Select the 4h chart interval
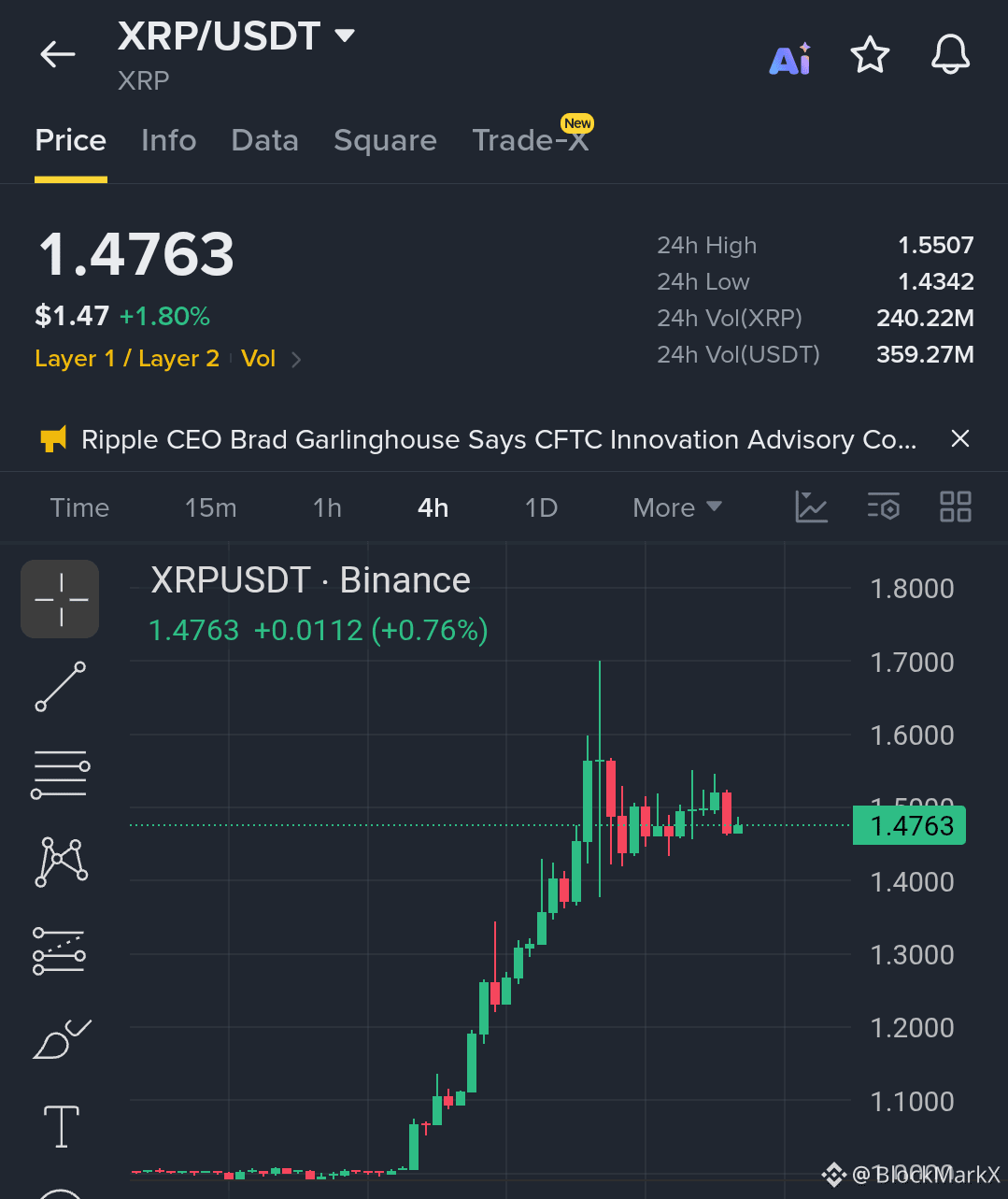 tap(433, 507)
